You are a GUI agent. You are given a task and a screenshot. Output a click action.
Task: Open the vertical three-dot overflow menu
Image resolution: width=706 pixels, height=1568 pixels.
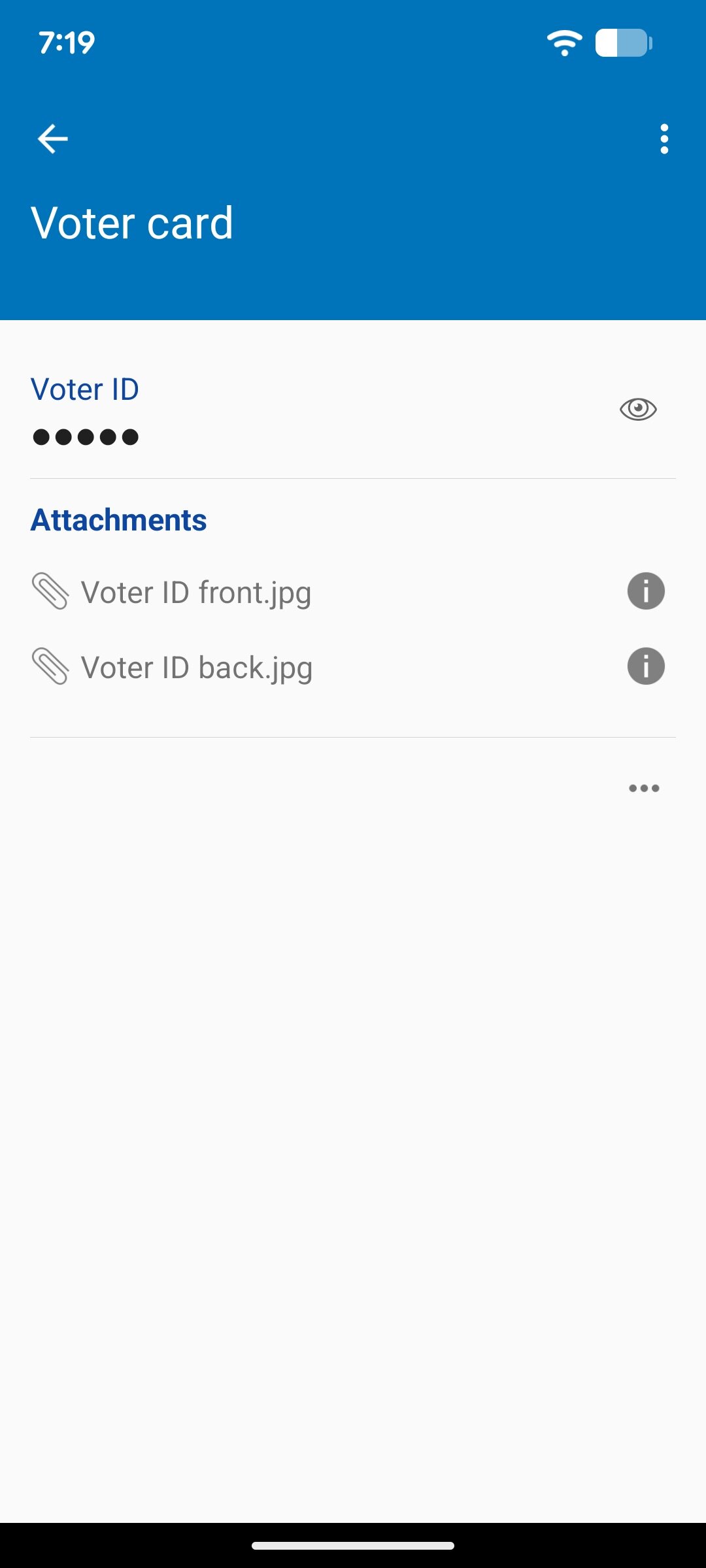point(664,139)
